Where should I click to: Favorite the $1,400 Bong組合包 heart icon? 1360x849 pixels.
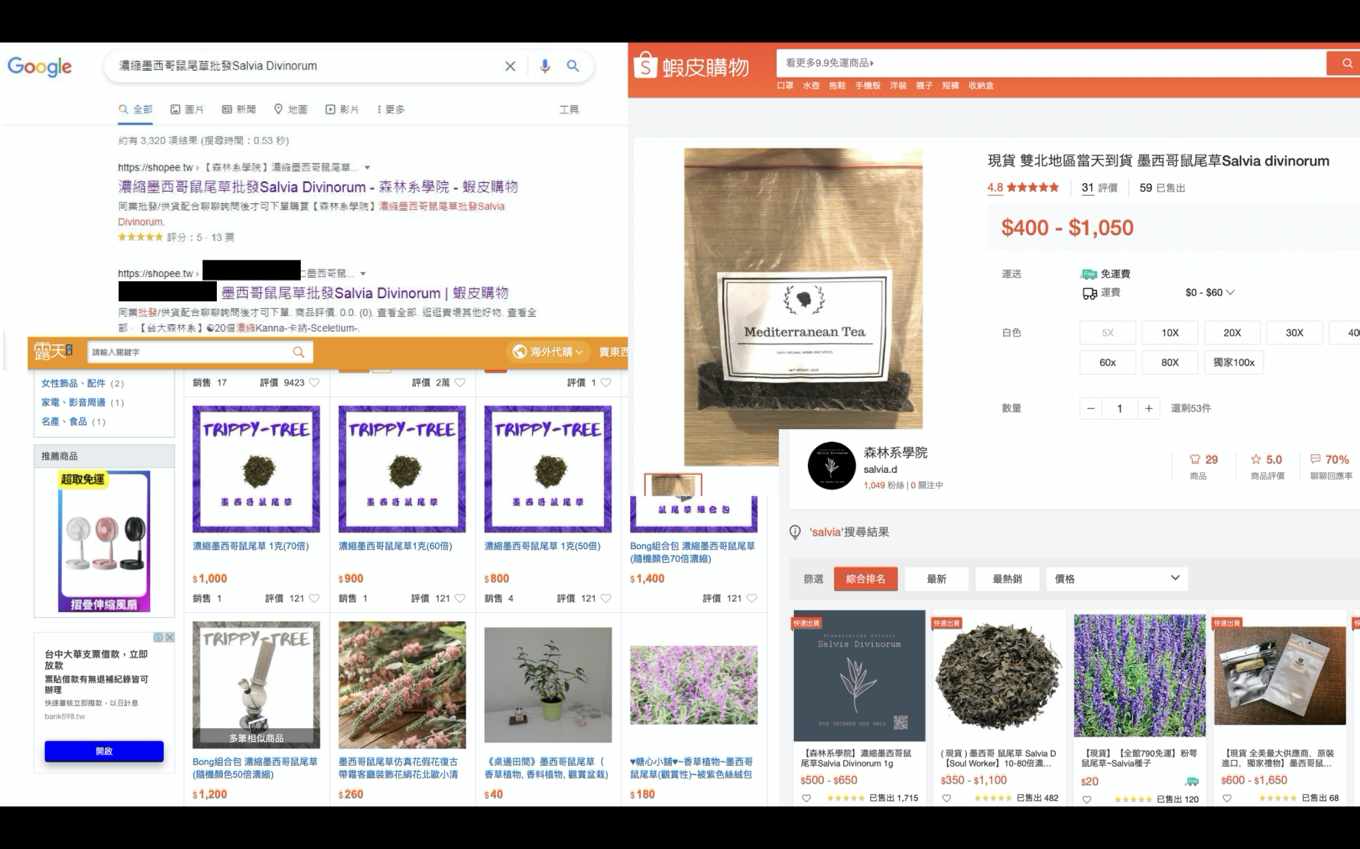coord(752,599)
